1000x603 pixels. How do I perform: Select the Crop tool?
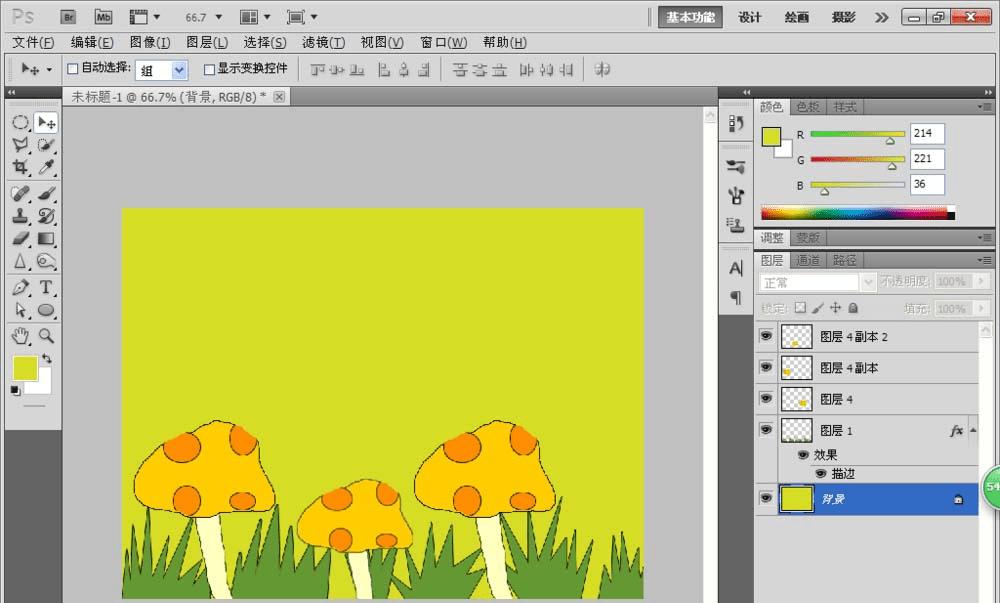click(x=20, y=168)
